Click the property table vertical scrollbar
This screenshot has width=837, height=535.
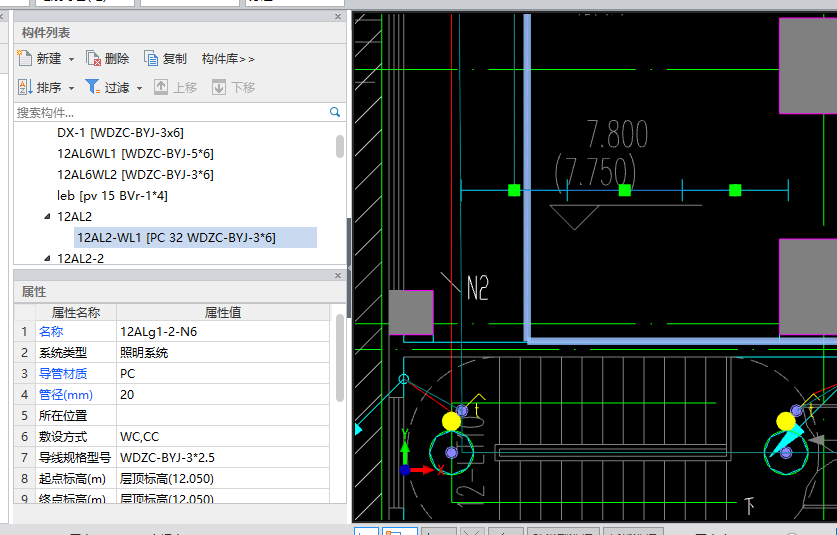[340, 358]
